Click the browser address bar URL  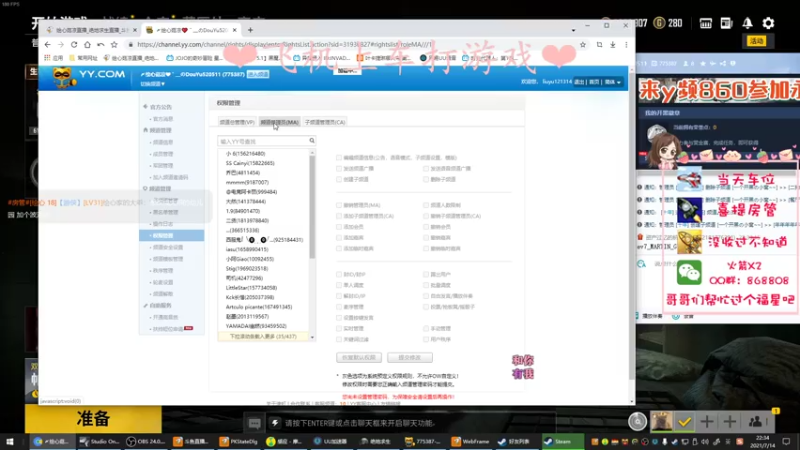coord(284,45)
